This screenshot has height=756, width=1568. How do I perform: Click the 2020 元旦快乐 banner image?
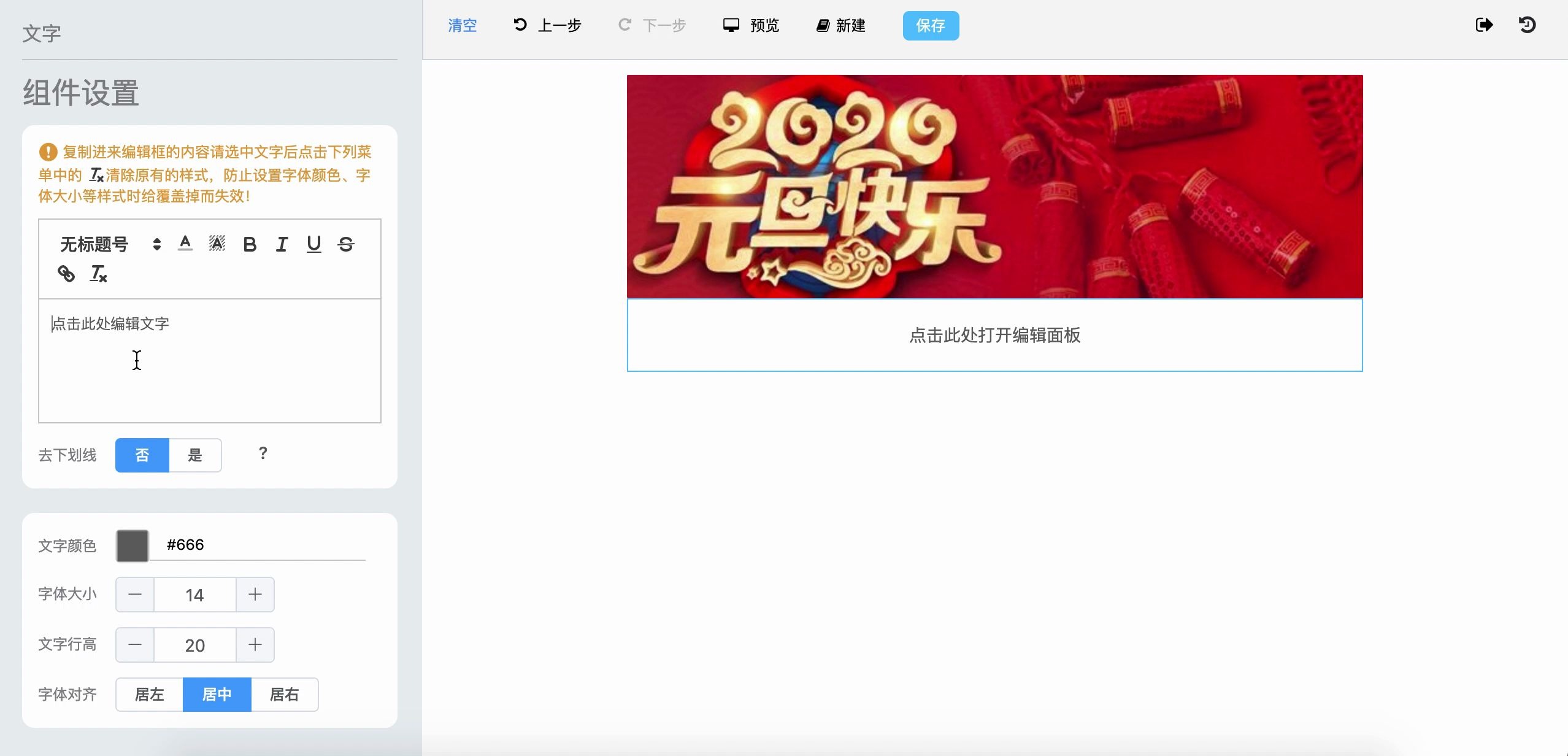994,187
